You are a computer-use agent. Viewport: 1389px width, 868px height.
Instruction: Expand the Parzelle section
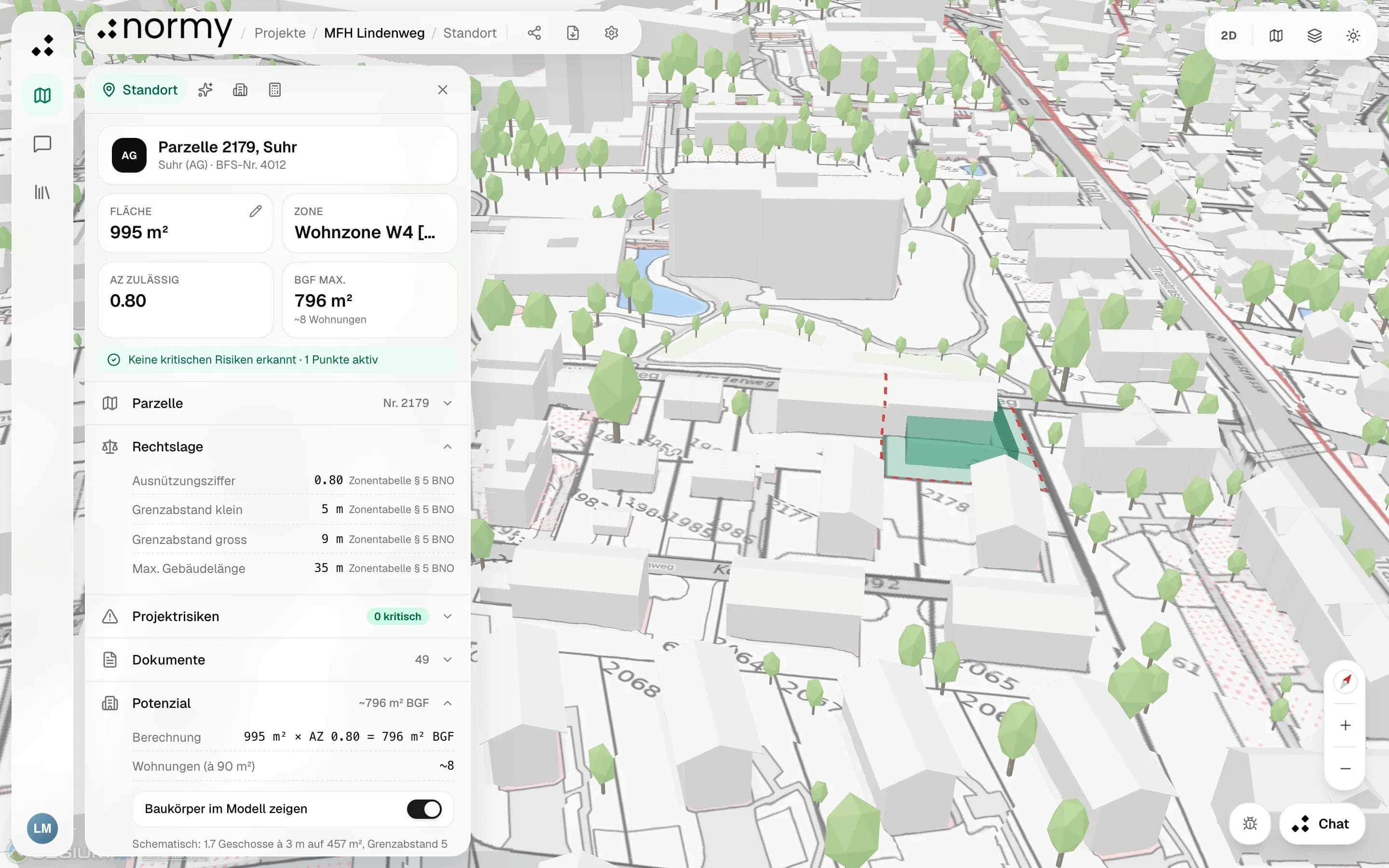[x=278, y=403]
